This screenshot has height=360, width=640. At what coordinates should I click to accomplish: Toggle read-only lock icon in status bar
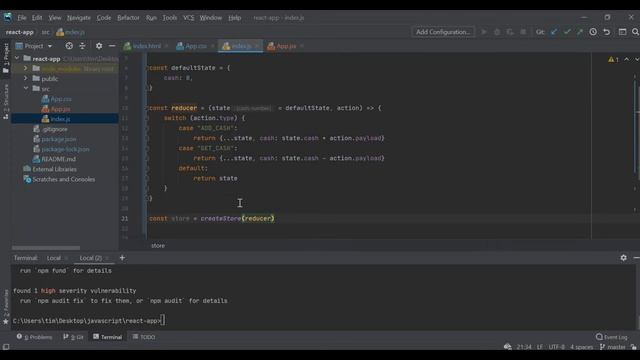634,347
